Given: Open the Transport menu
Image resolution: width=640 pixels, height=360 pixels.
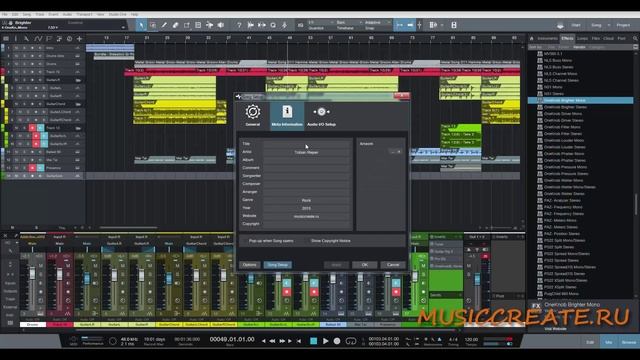Looking at the screenshot, I should pyautogui.click(x=84, y=14).
